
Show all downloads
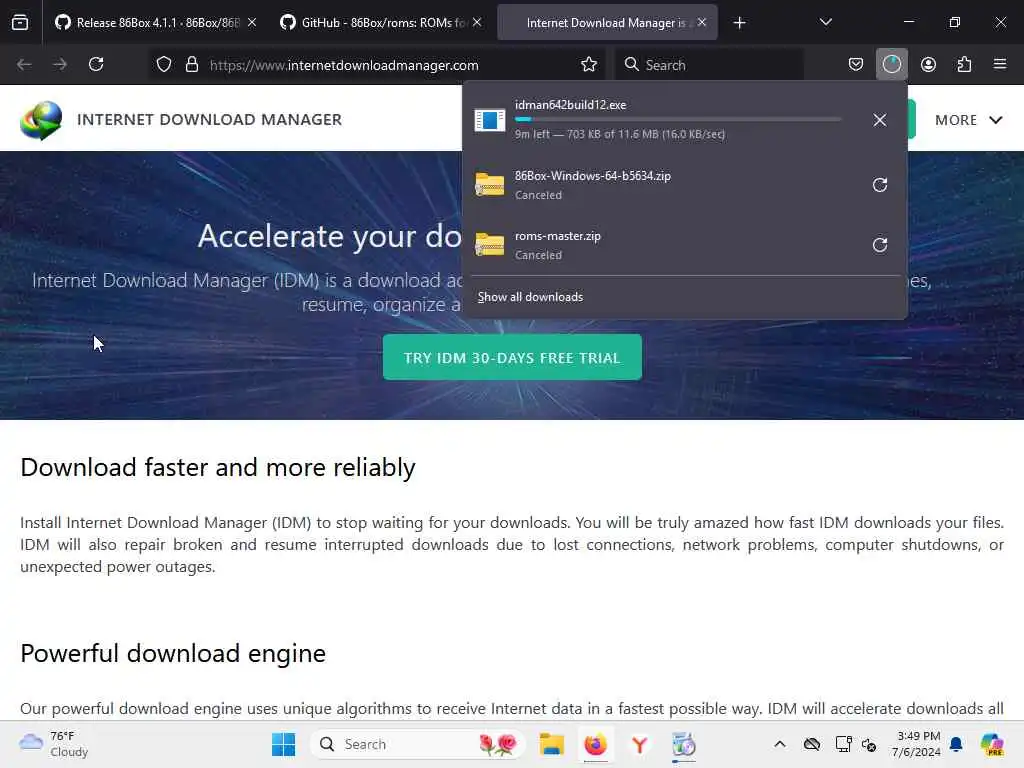pos(530,297)
